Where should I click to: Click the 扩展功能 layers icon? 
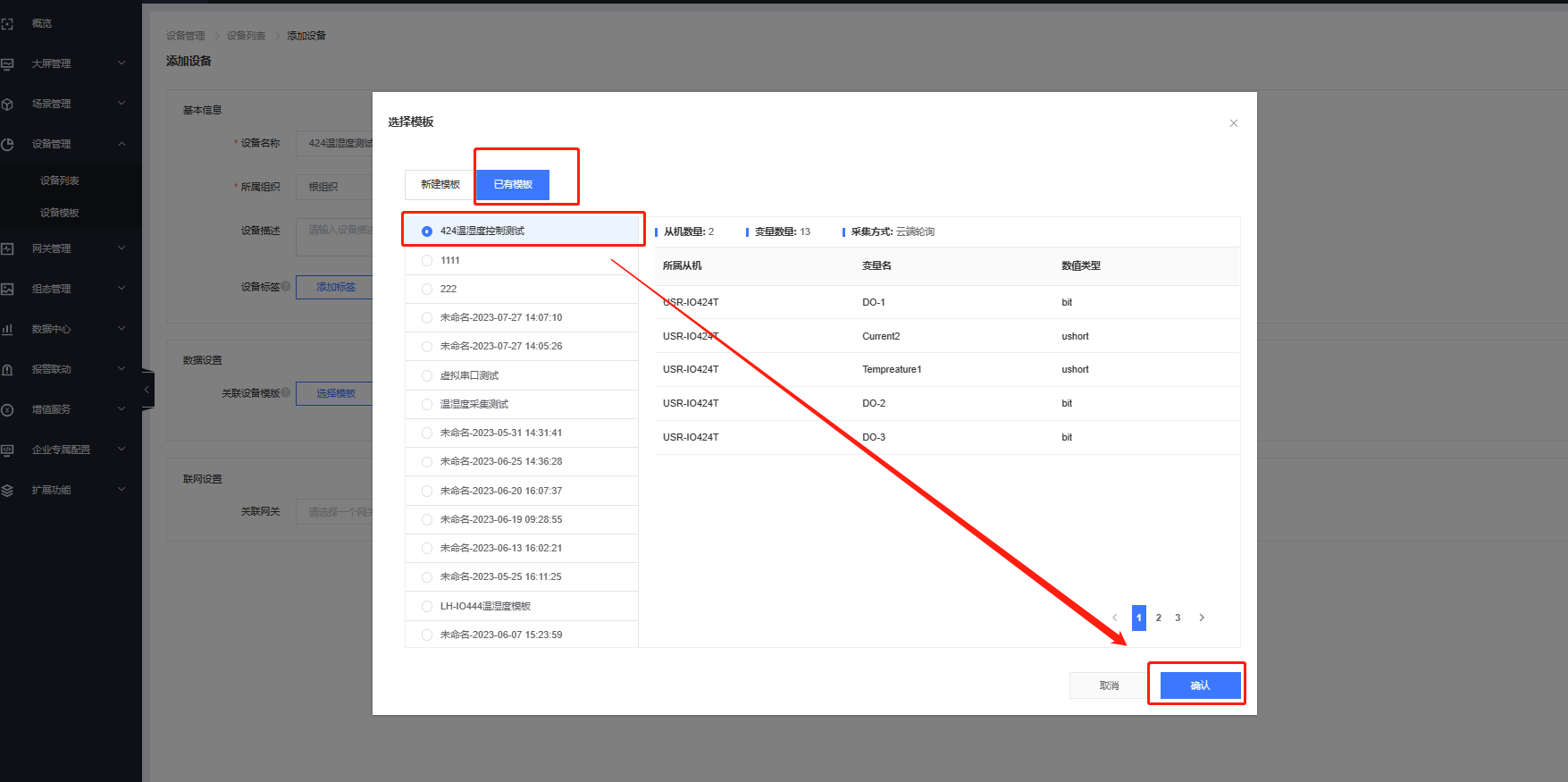point(7,491)
